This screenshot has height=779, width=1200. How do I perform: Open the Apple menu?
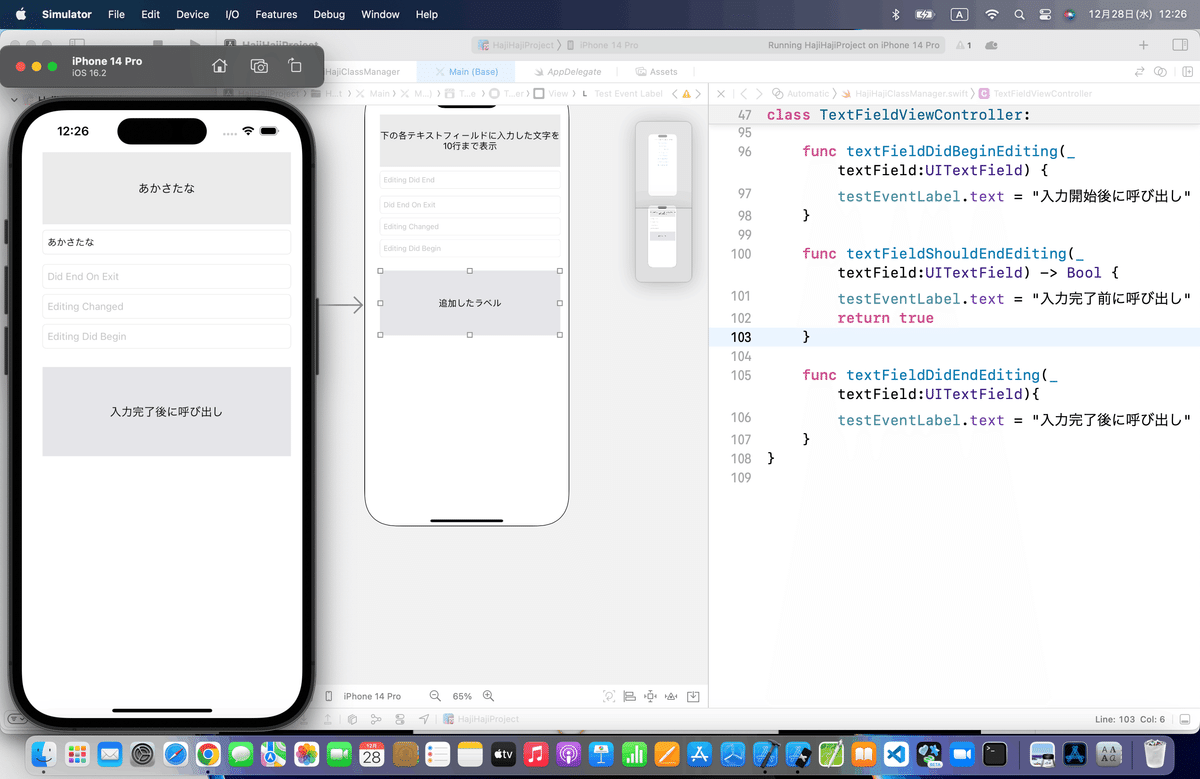pyautogui.click(x=20, y=15)
